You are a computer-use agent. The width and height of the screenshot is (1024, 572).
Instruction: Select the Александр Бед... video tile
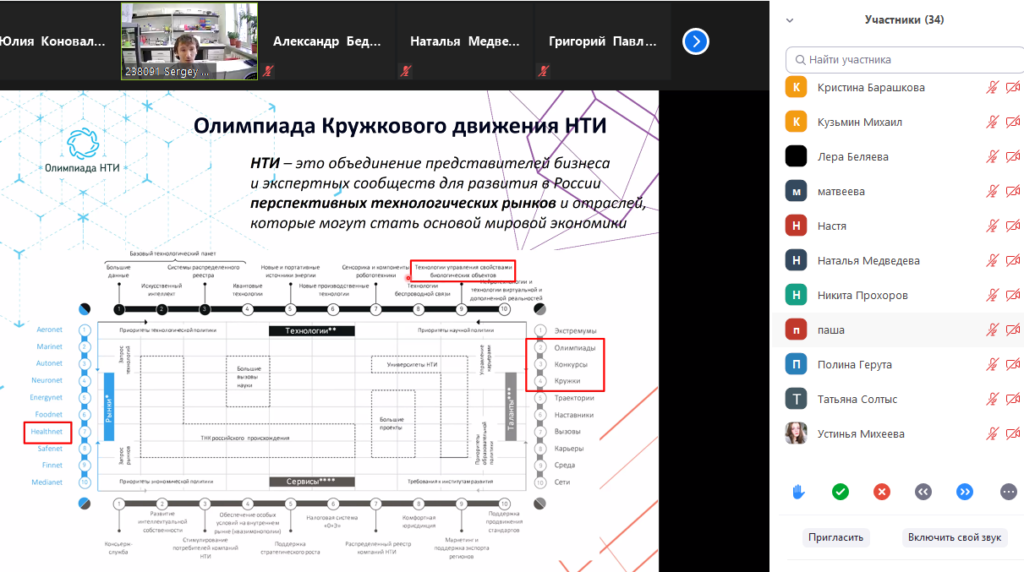click(x=327, y=41)
